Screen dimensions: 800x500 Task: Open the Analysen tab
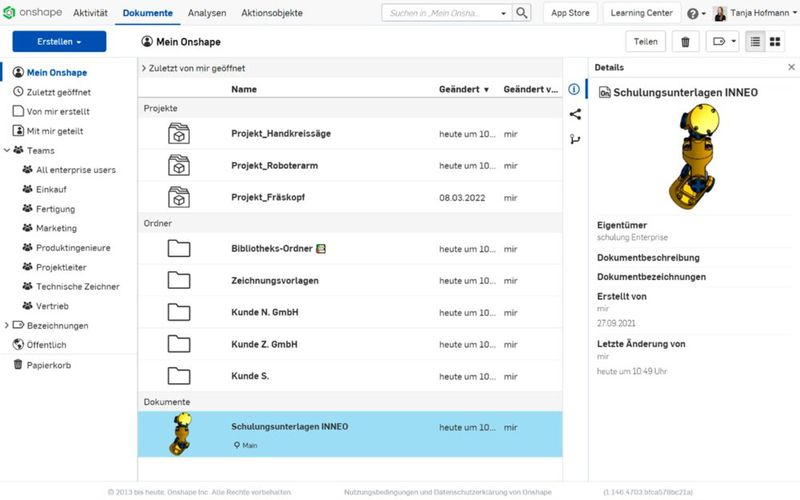coord(206,13)
